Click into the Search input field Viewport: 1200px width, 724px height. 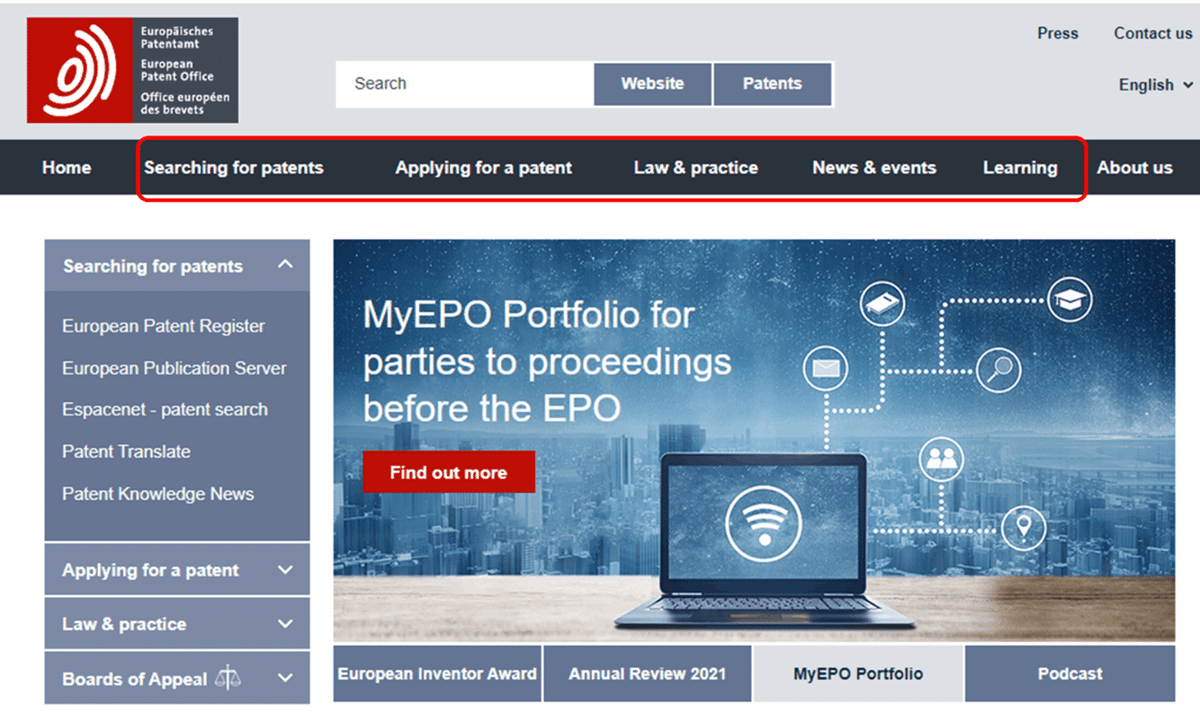point(465,84)
